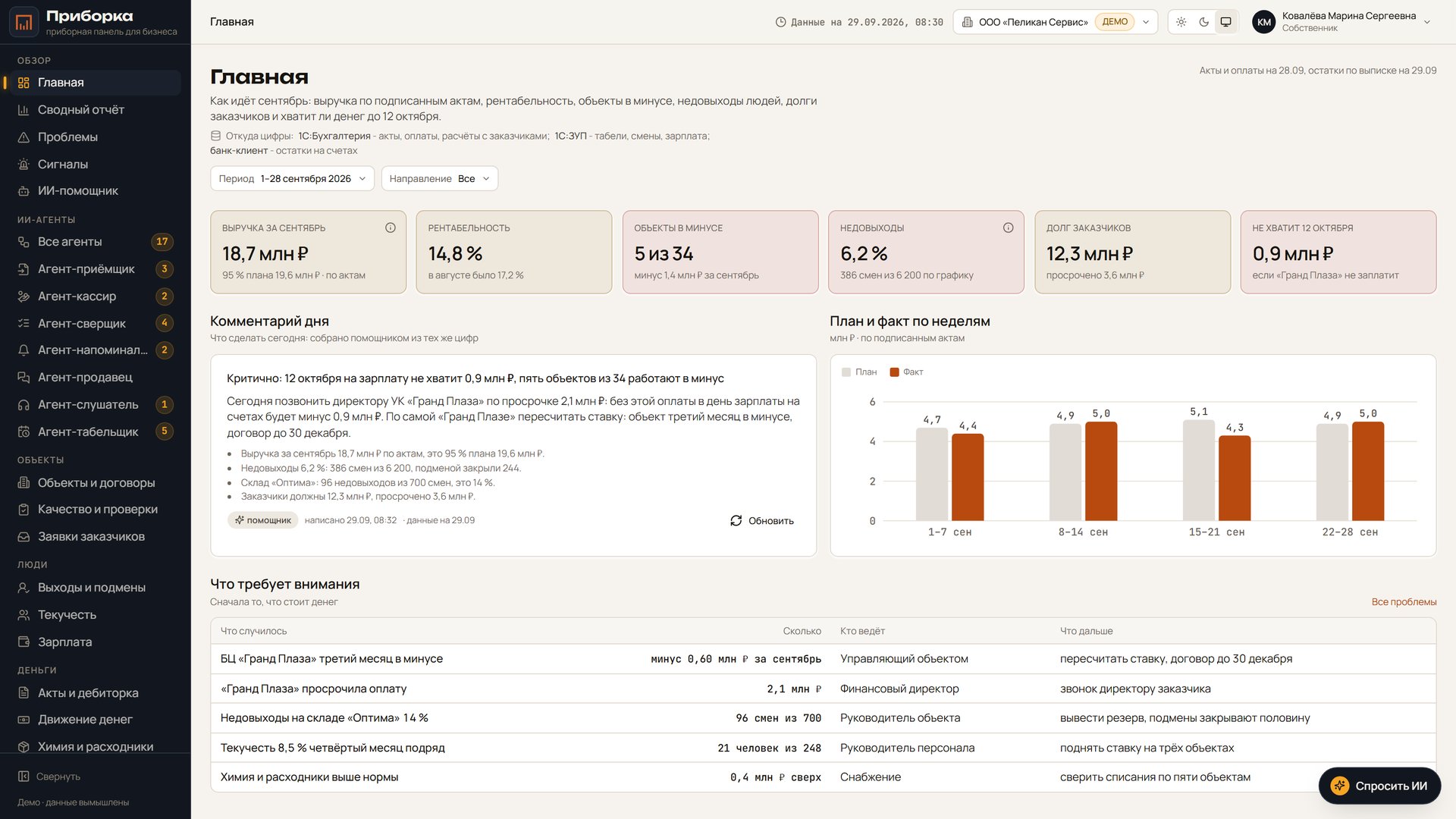Click the Приборка logo icon
Screen dimensions: 1456x819
pyautogui.click(x=24, y=22)
